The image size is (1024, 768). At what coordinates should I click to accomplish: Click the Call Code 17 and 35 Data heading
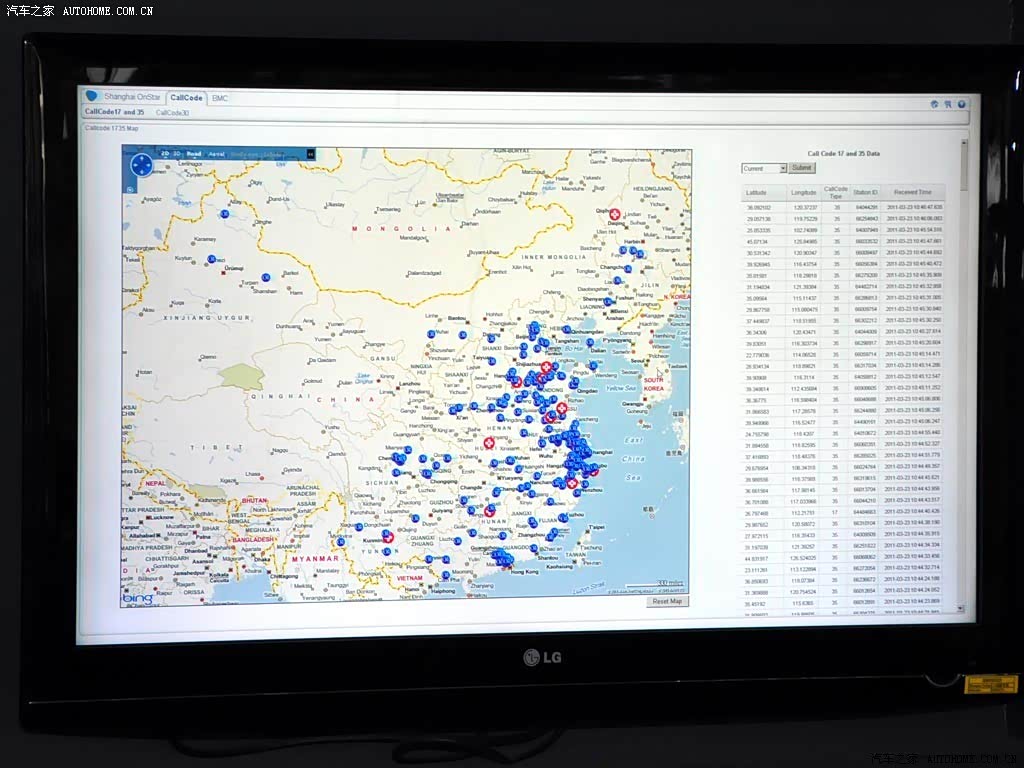point(843,153)
